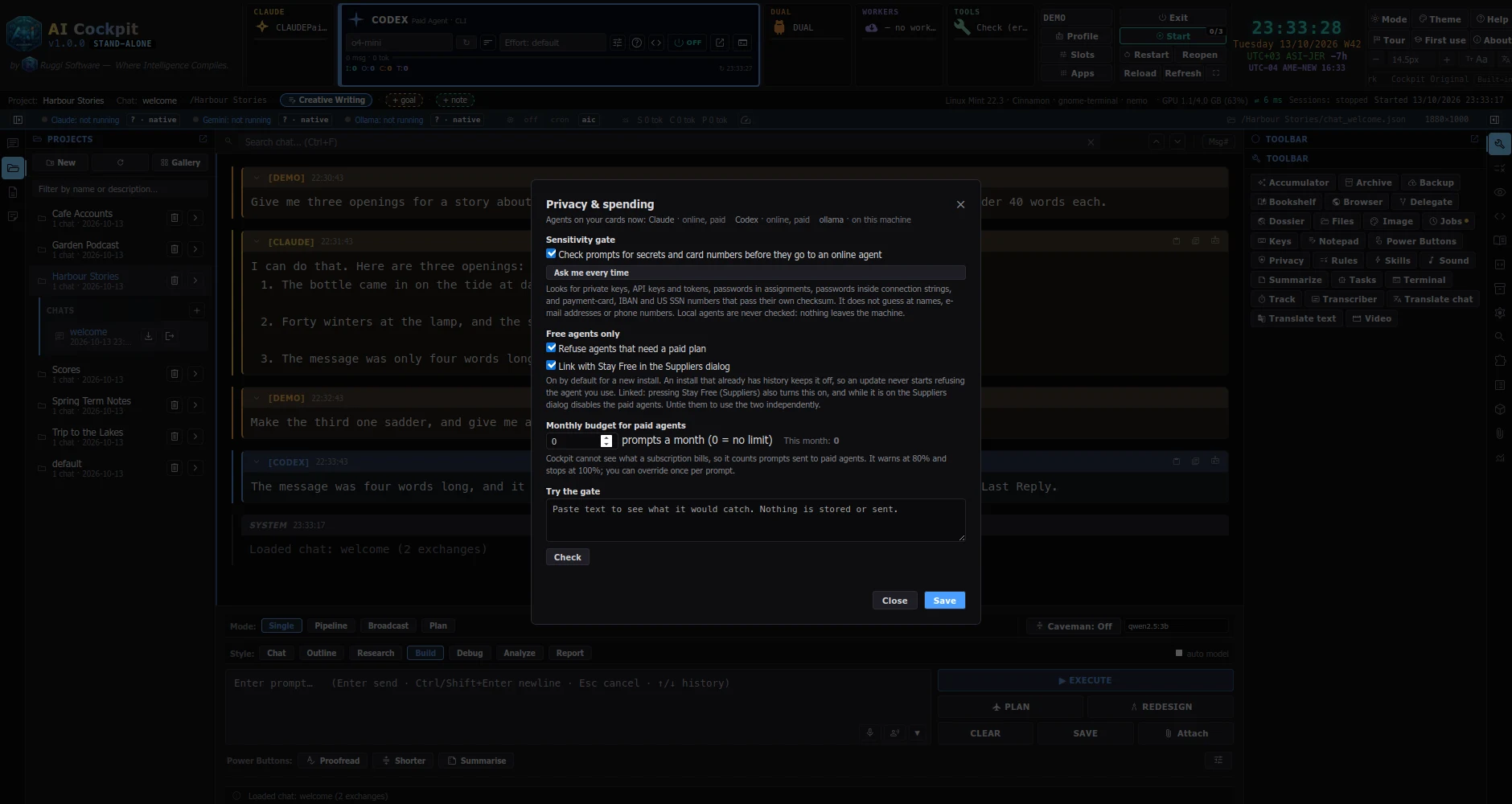
Task: Open the 'Ask me every time' dropdown
Action: click(755, 273)
